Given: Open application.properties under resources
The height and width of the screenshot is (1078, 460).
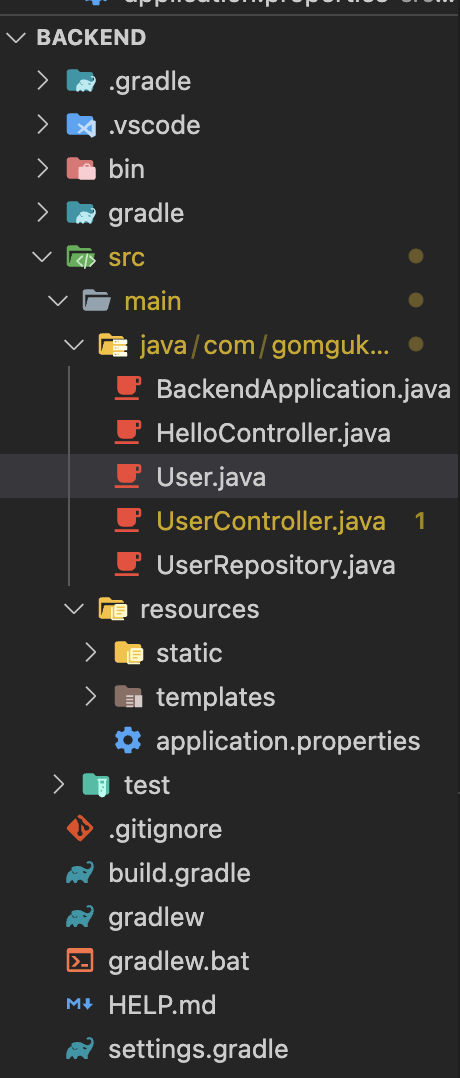Looking at the screenshot, I should pos(288,741).
